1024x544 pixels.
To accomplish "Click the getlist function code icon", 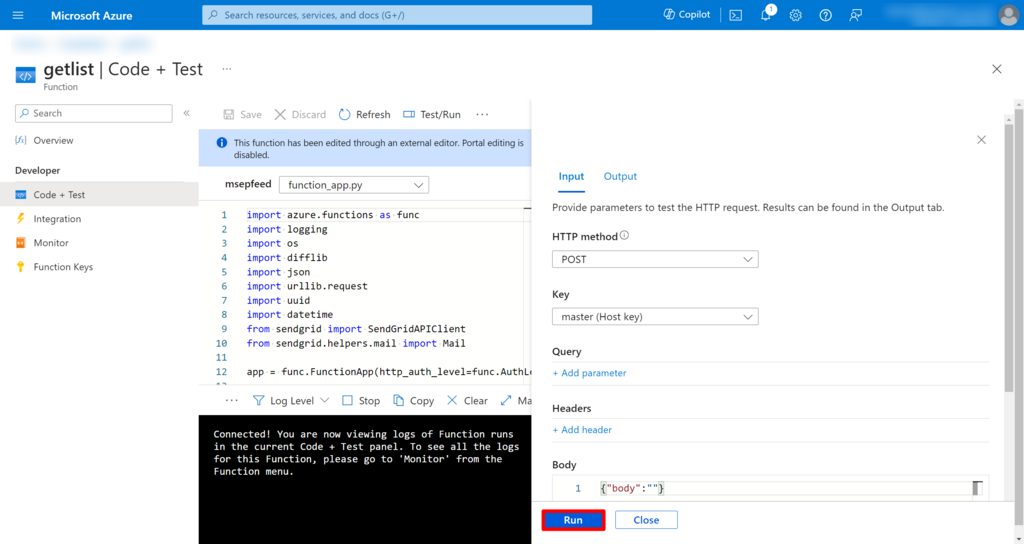I will (25, 76).
